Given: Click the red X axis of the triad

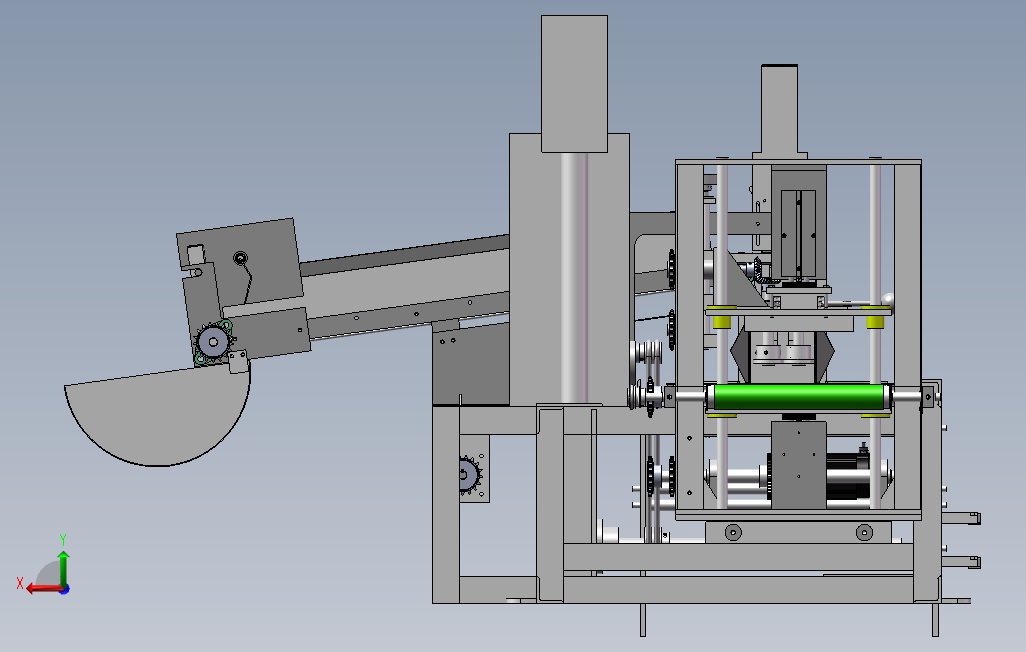Looking at the screenshot, I should (x=44, y=588).
